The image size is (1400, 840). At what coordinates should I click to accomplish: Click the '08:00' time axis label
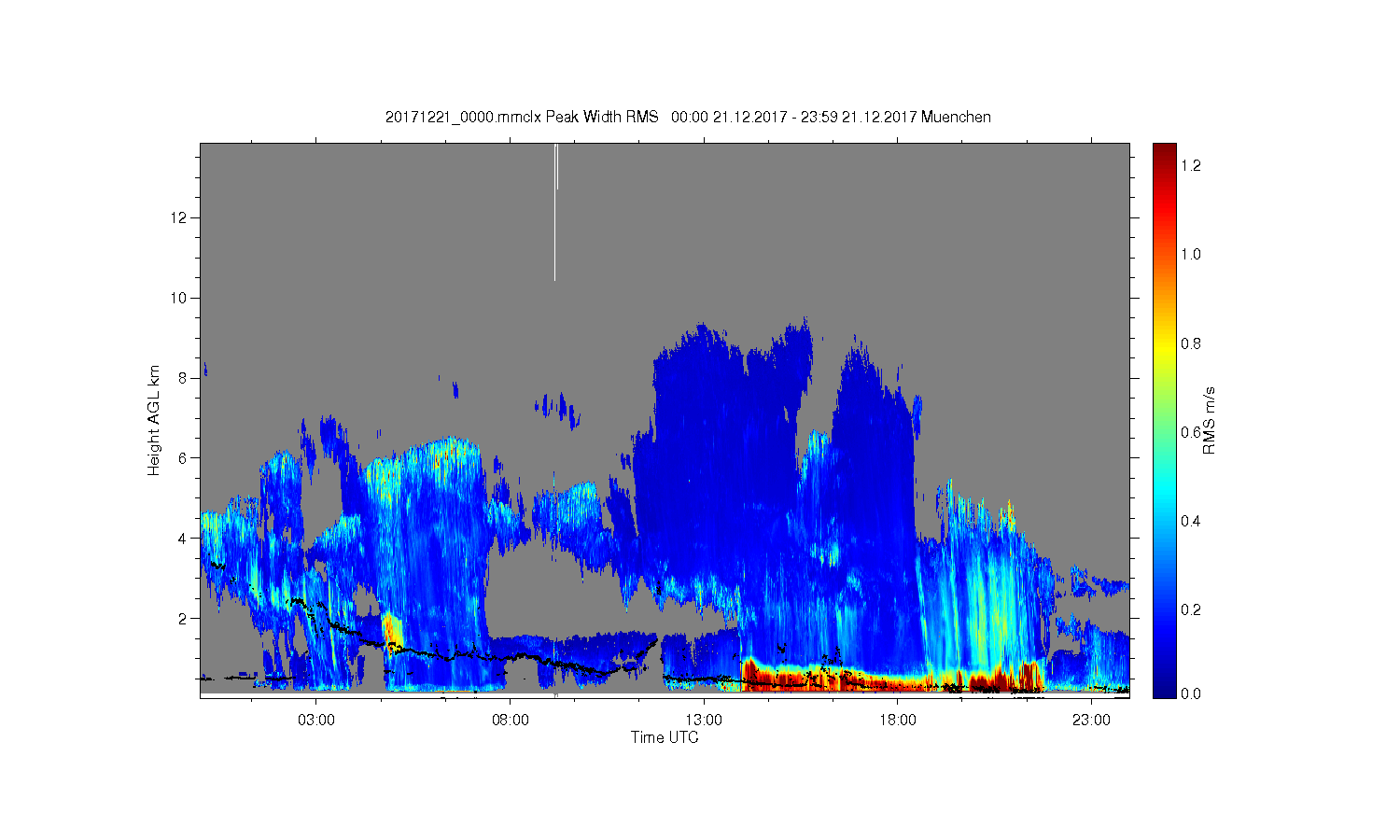click(511, 721)
